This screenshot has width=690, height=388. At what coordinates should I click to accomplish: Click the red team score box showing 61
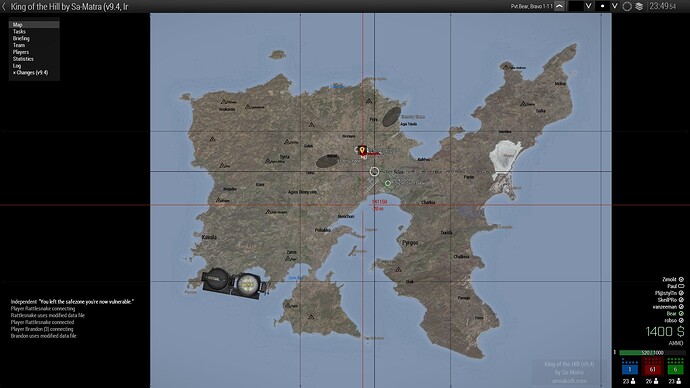[653, 369]
